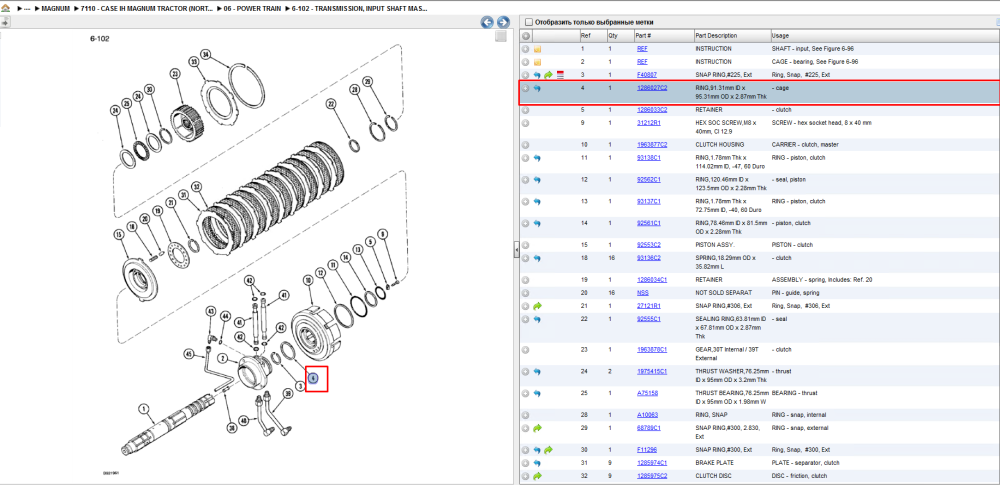Open part link A10063
The height and width of the screenshot is (485, 1000).
647,415
